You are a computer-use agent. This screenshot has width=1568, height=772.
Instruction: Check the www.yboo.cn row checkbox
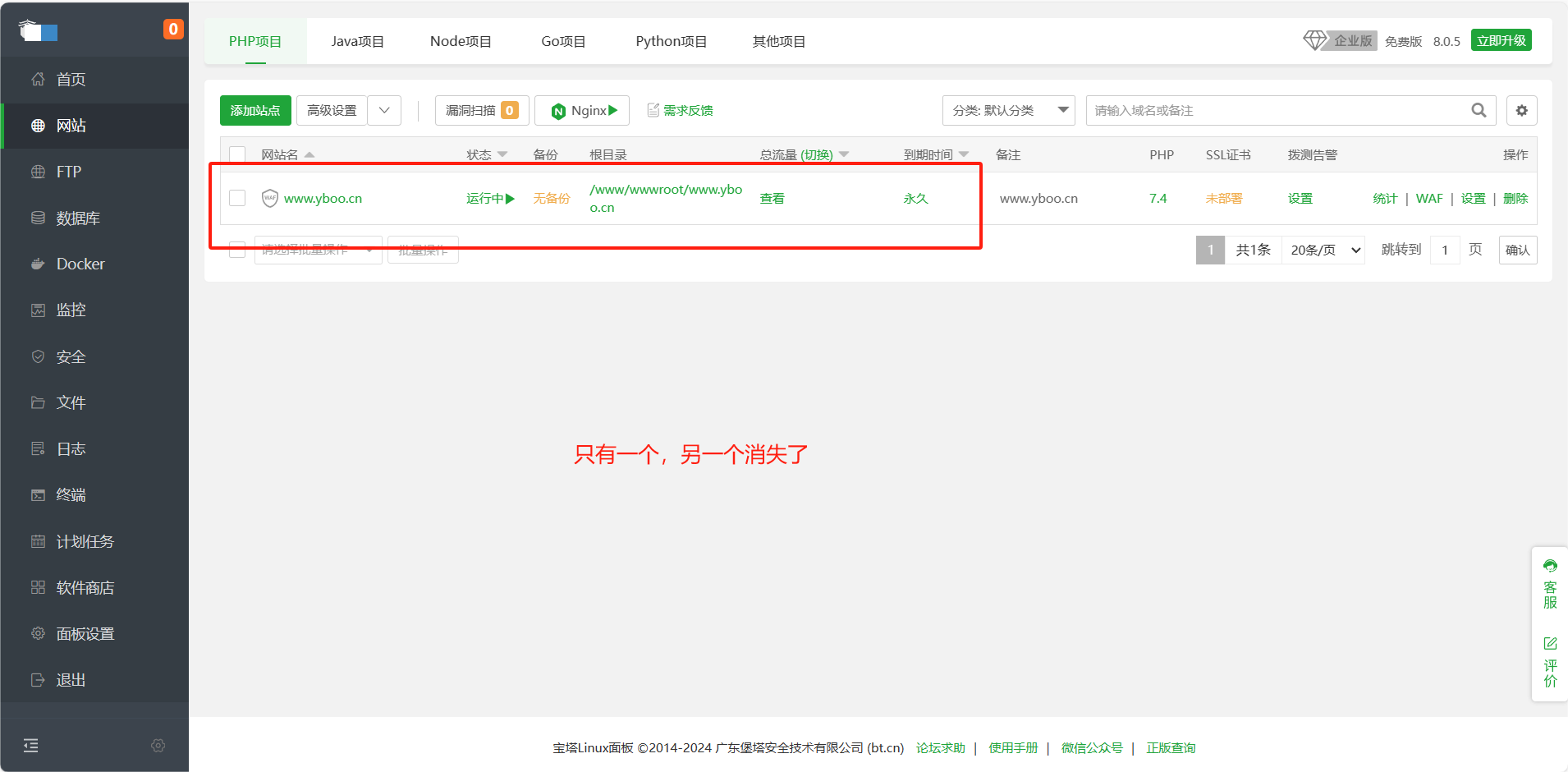pyautogui.click(x=237, y=198)
